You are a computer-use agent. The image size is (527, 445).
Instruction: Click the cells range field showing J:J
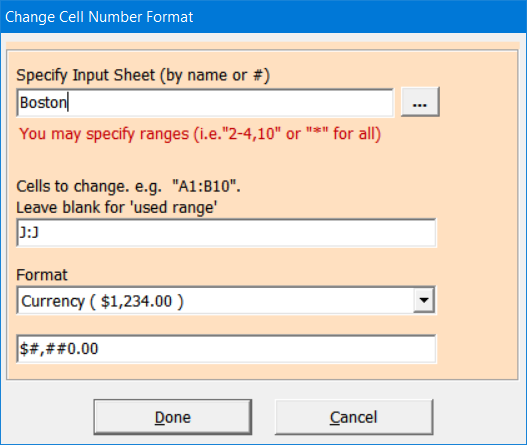click(x=226, y=233)
